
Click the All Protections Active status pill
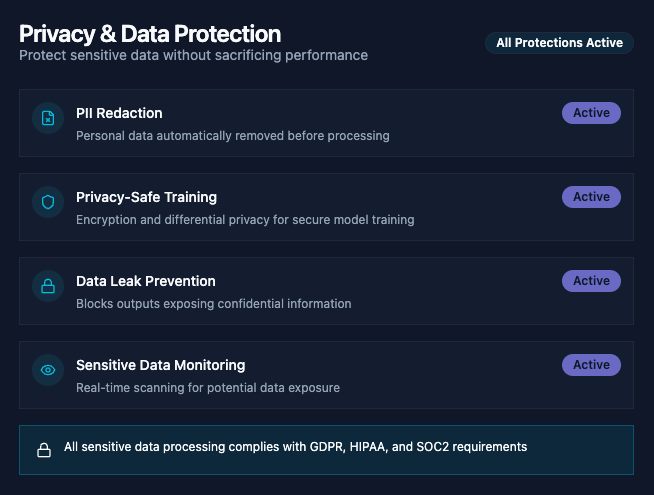[x=559, y=43]
